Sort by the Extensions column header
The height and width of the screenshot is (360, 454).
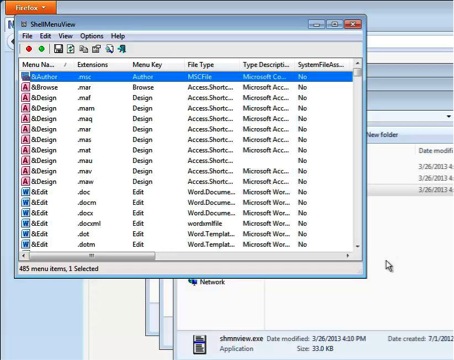coord(102,65)
